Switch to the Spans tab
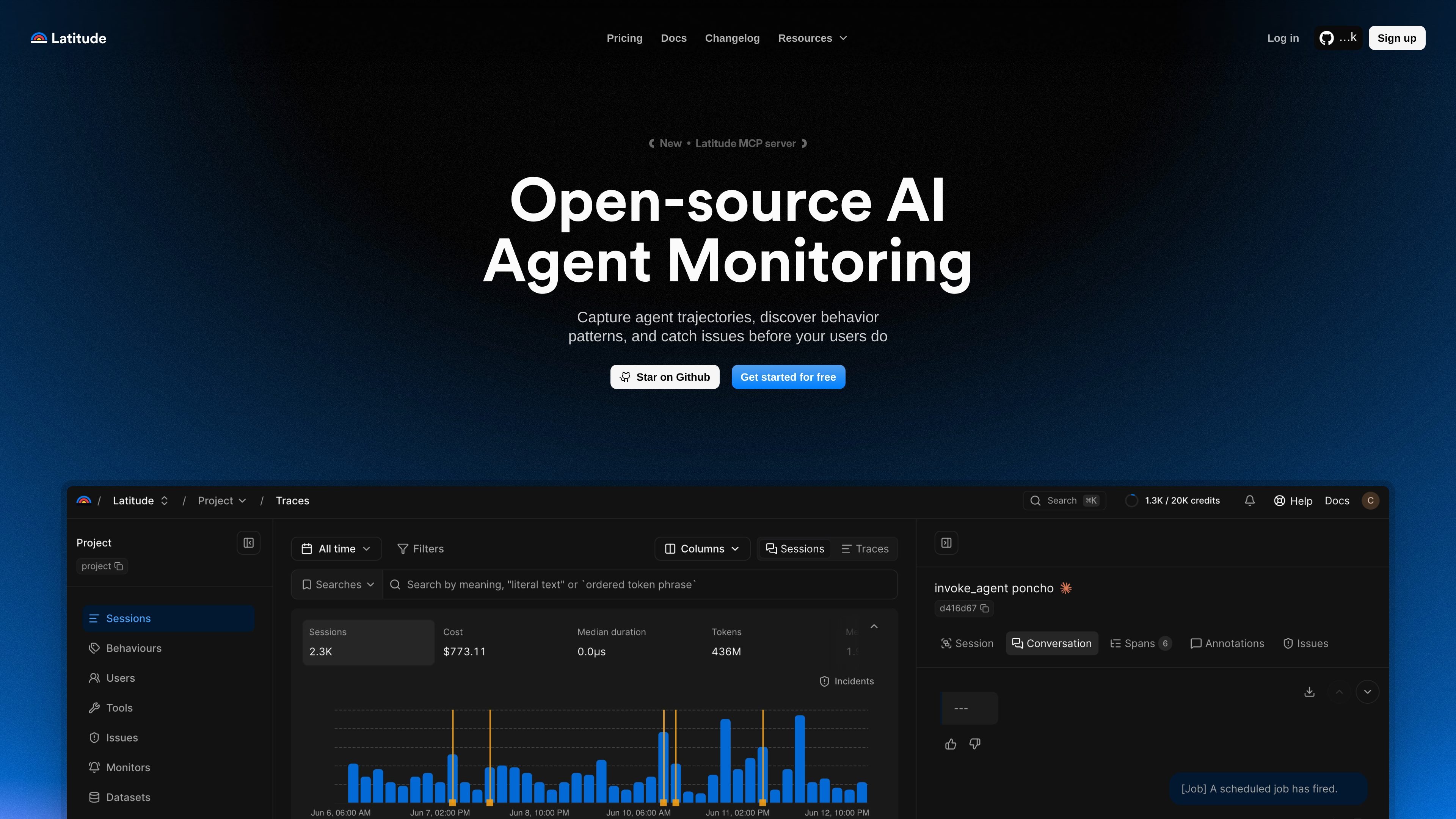1456x819 pixels. [x=1141, y=643]
